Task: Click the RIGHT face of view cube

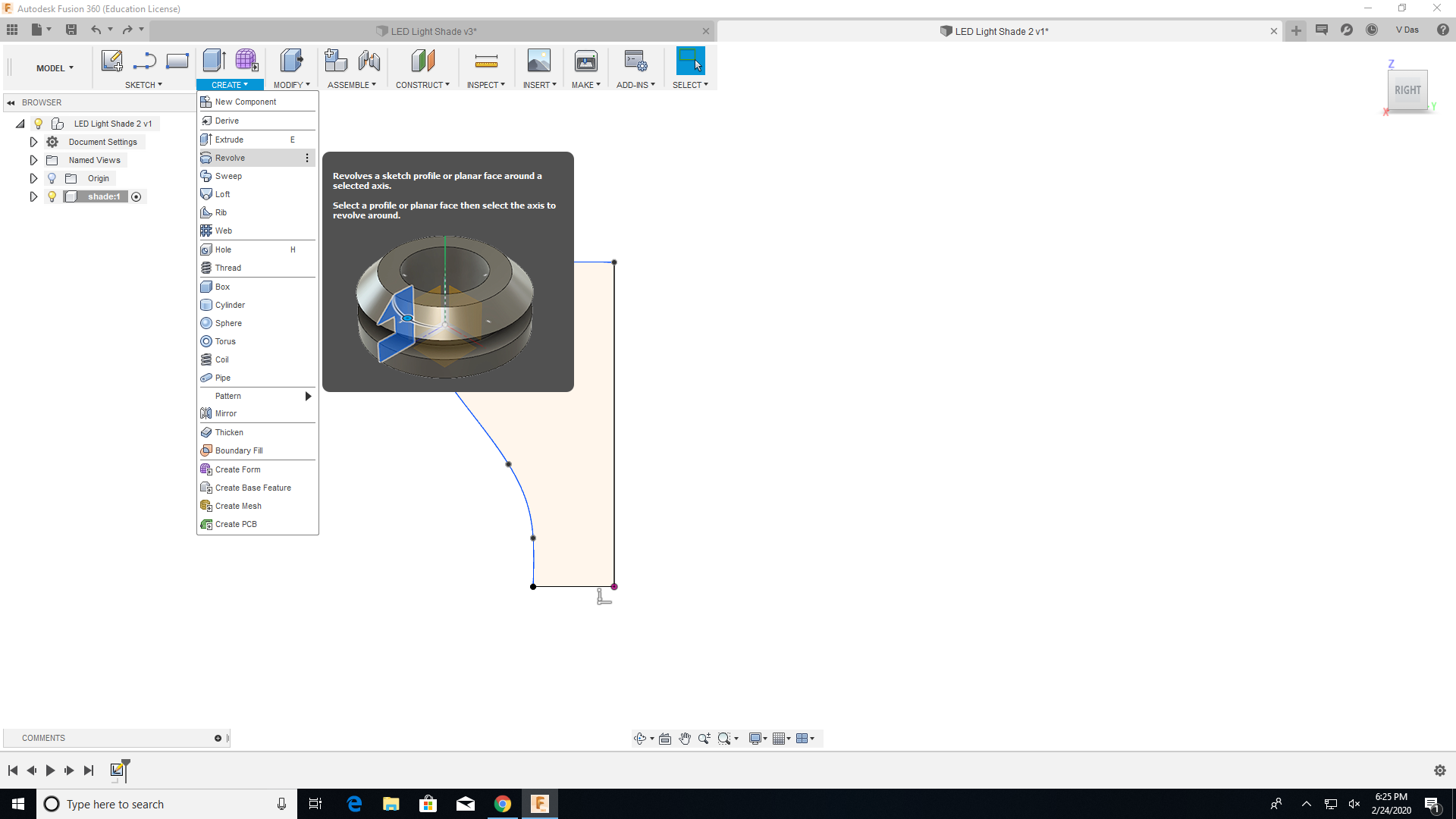Action: tap(1407, 90)
